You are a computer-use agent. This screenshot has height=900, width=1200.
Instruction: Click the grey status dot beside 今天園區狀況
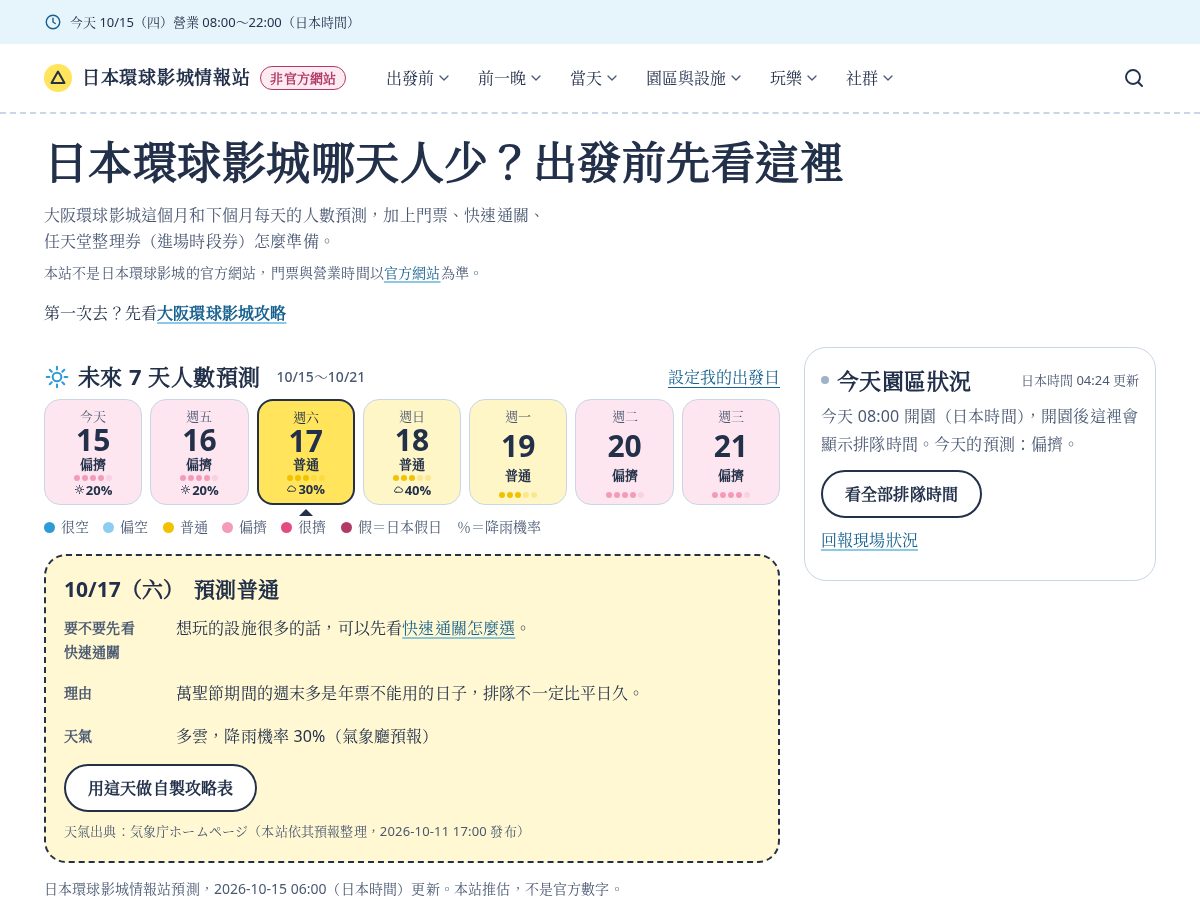click(825, 380)
